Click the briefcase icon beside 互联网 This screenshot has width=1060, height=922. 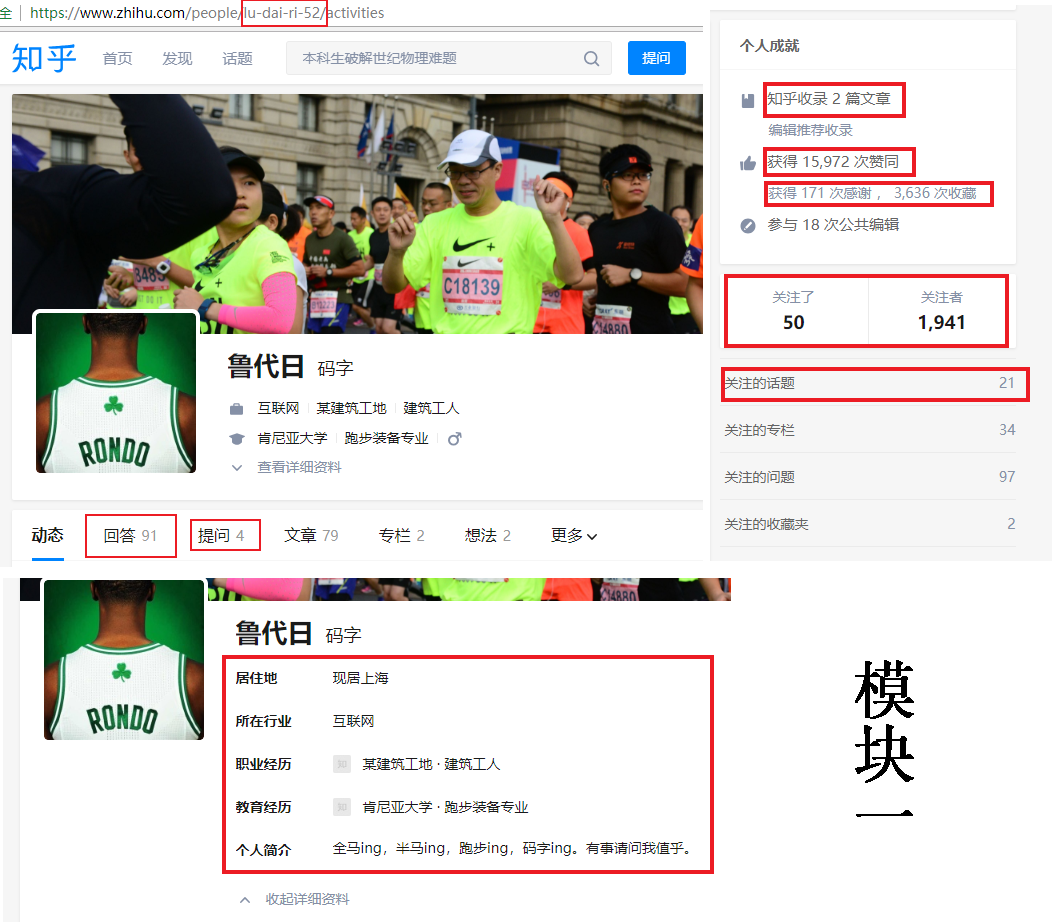(237, 408)
